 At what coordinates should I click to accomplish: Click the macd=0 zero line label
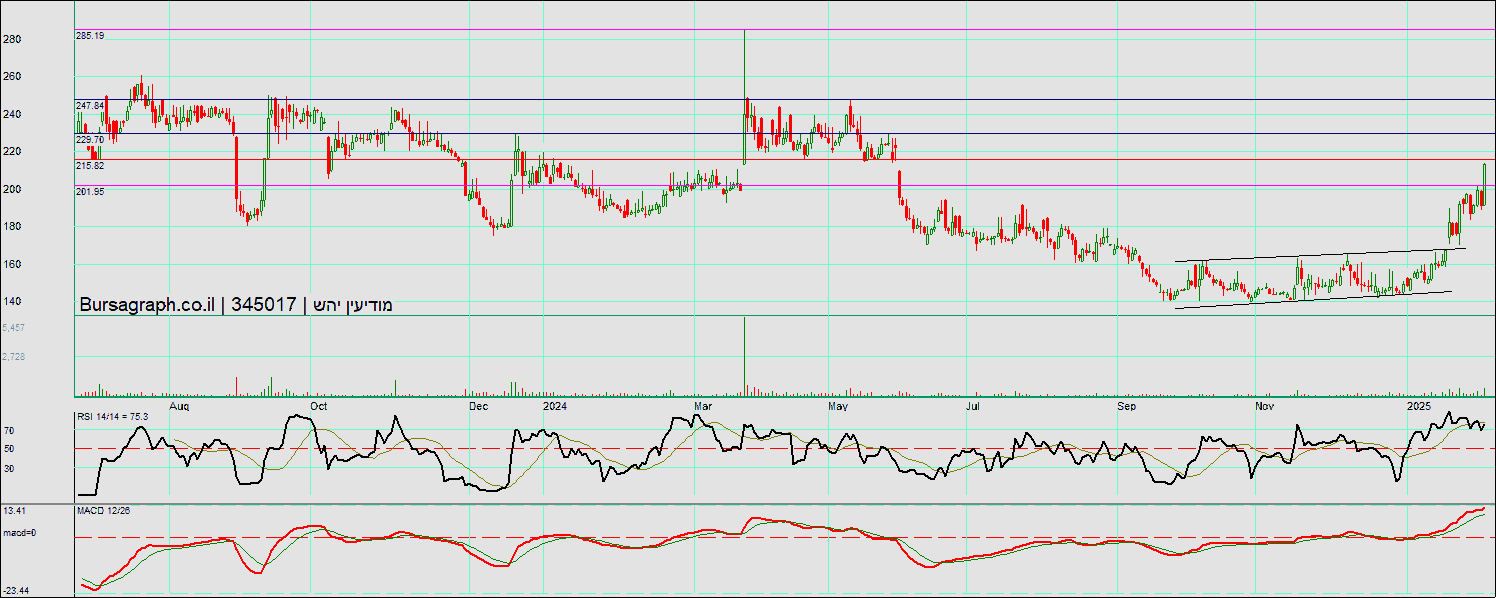19,532
